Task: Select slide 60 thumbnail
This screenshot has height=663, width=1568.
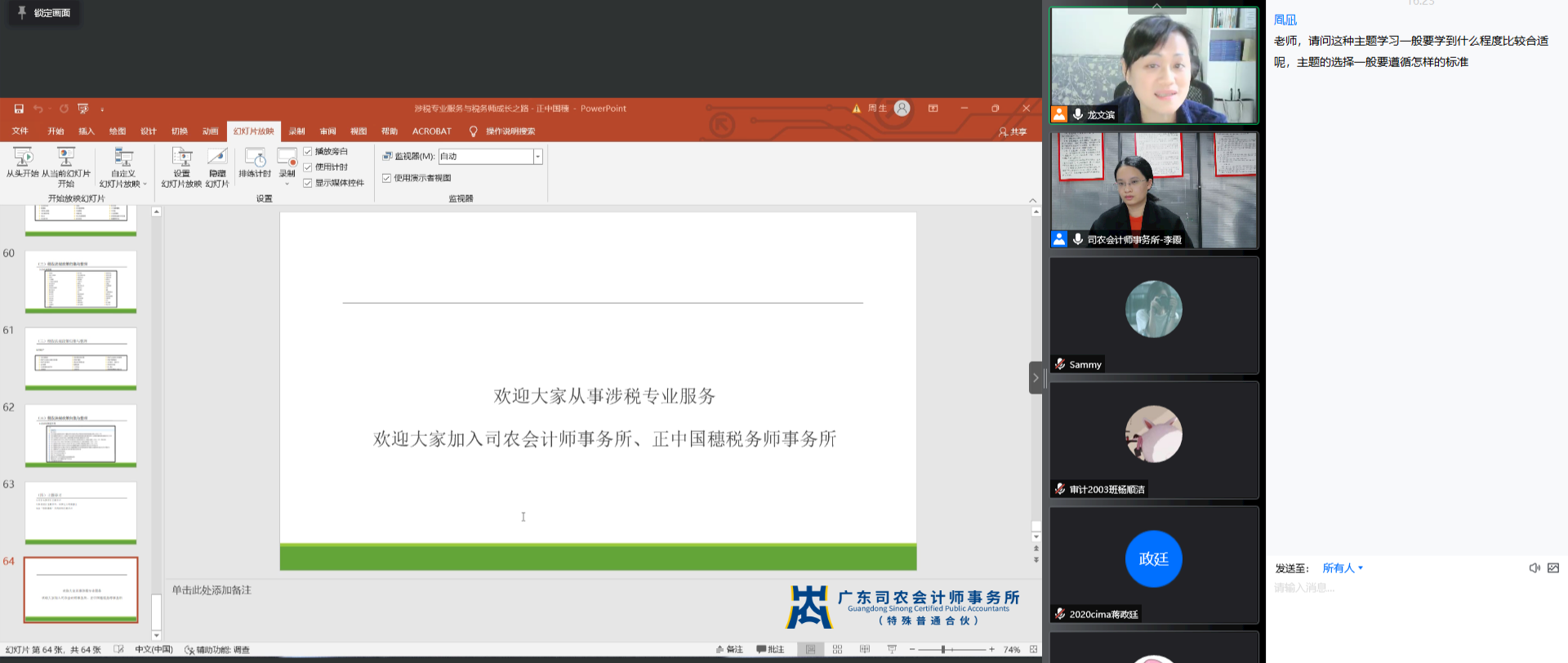Action: coord(81,282)
